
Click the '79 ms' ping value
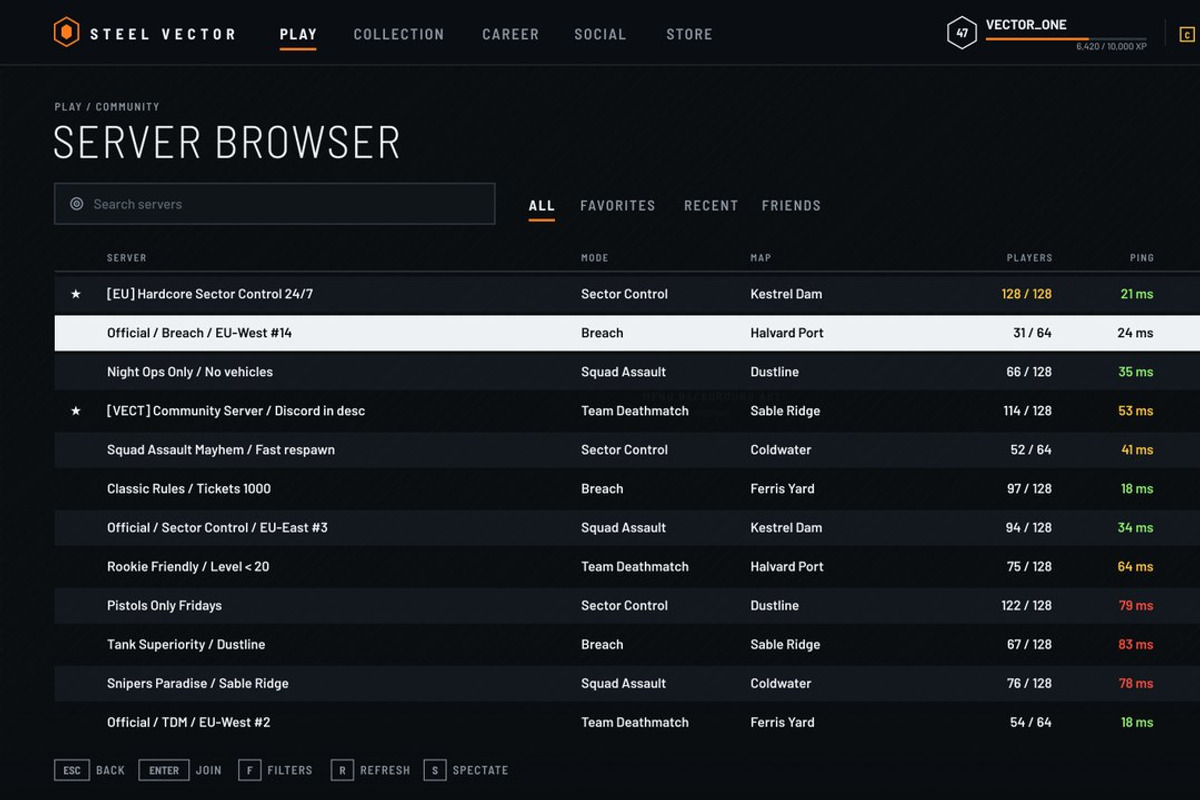click(1136, 606)
